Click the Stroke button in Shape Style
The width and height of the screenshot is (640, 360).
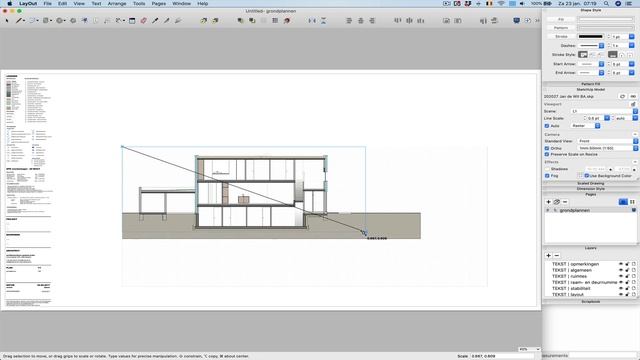click(x=561, y=36)
